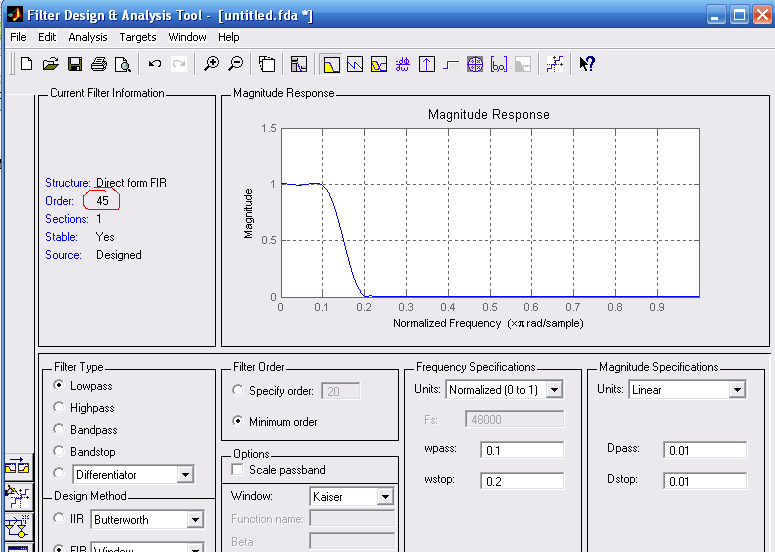Click the What's This help icon
Viewport: 775px width, 552px height.
click(587, 64)
